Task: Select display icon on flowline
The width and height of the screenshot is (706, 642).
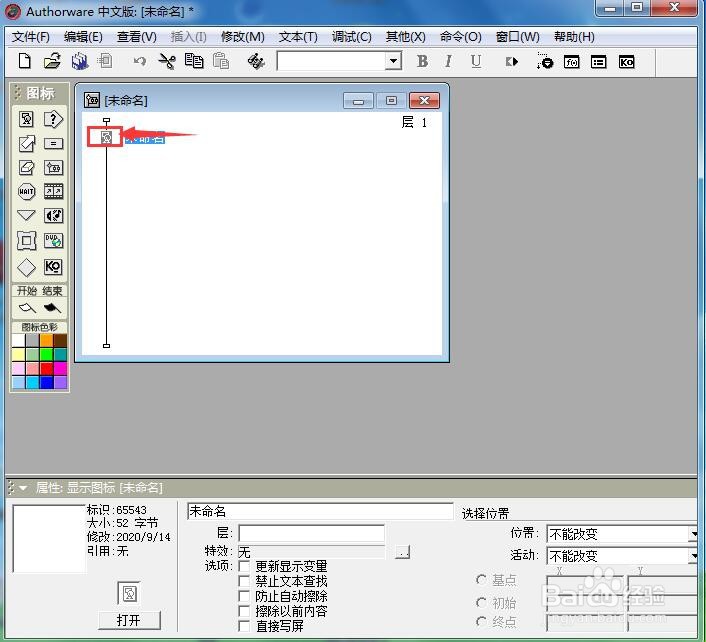Action: point(106,137)
